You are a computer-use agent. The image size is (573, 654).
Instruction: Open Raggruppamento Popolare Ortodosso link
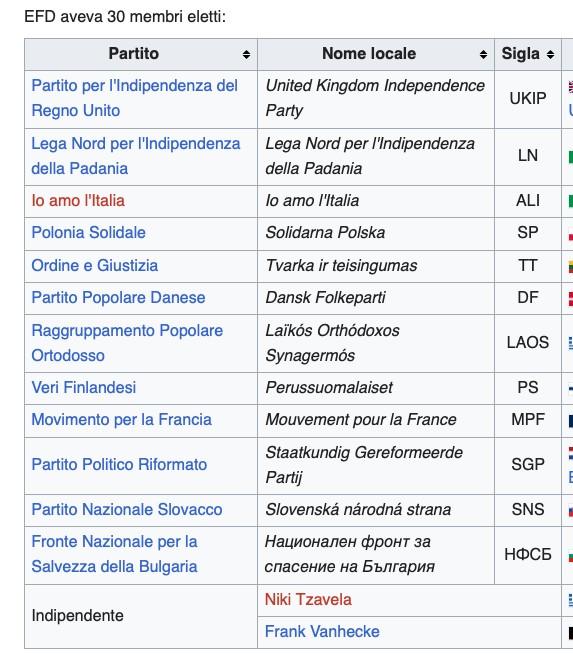pos(127,343)
